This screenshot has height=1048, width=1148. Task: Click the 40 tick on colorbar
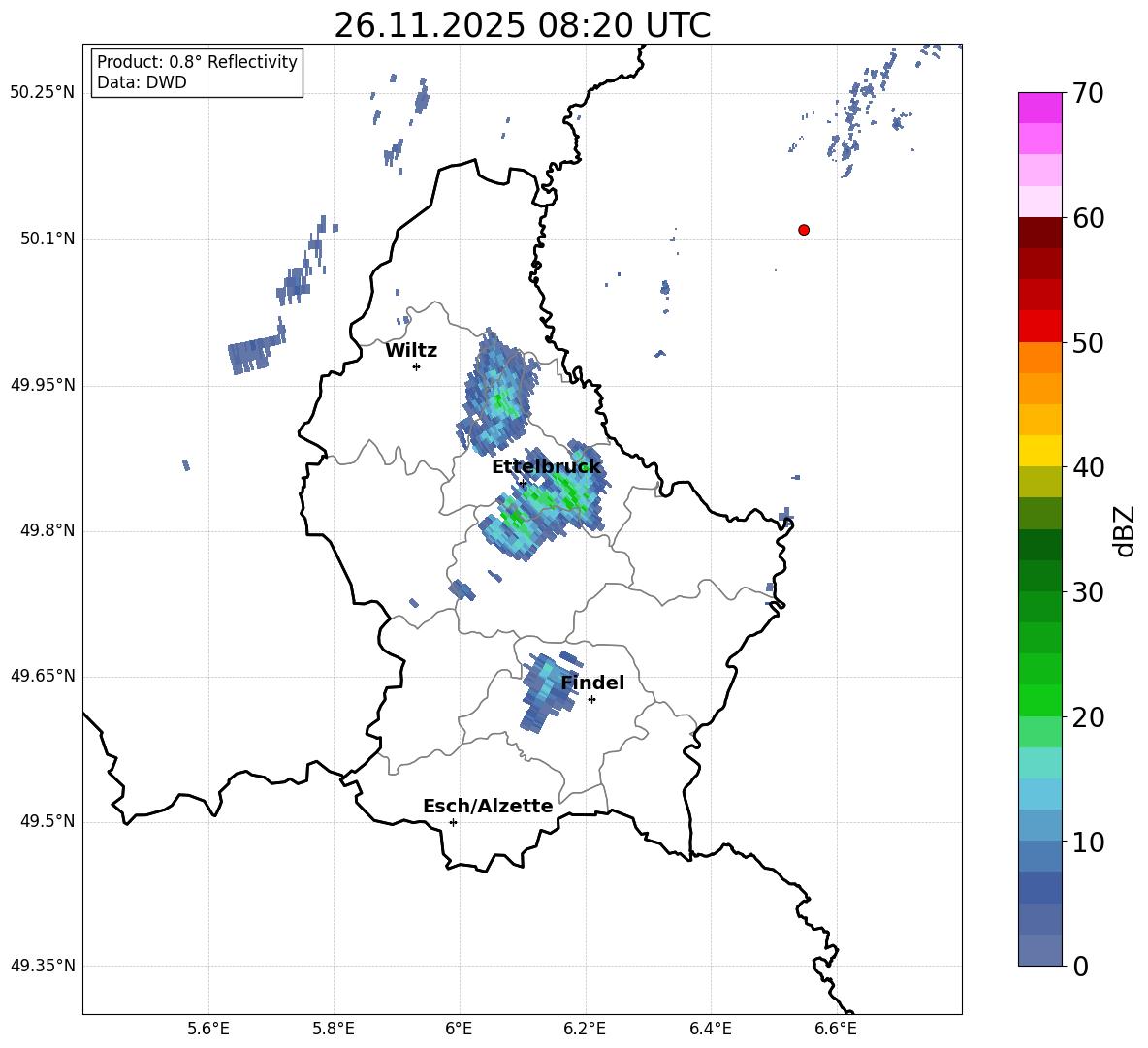(x=1088, y=467)
